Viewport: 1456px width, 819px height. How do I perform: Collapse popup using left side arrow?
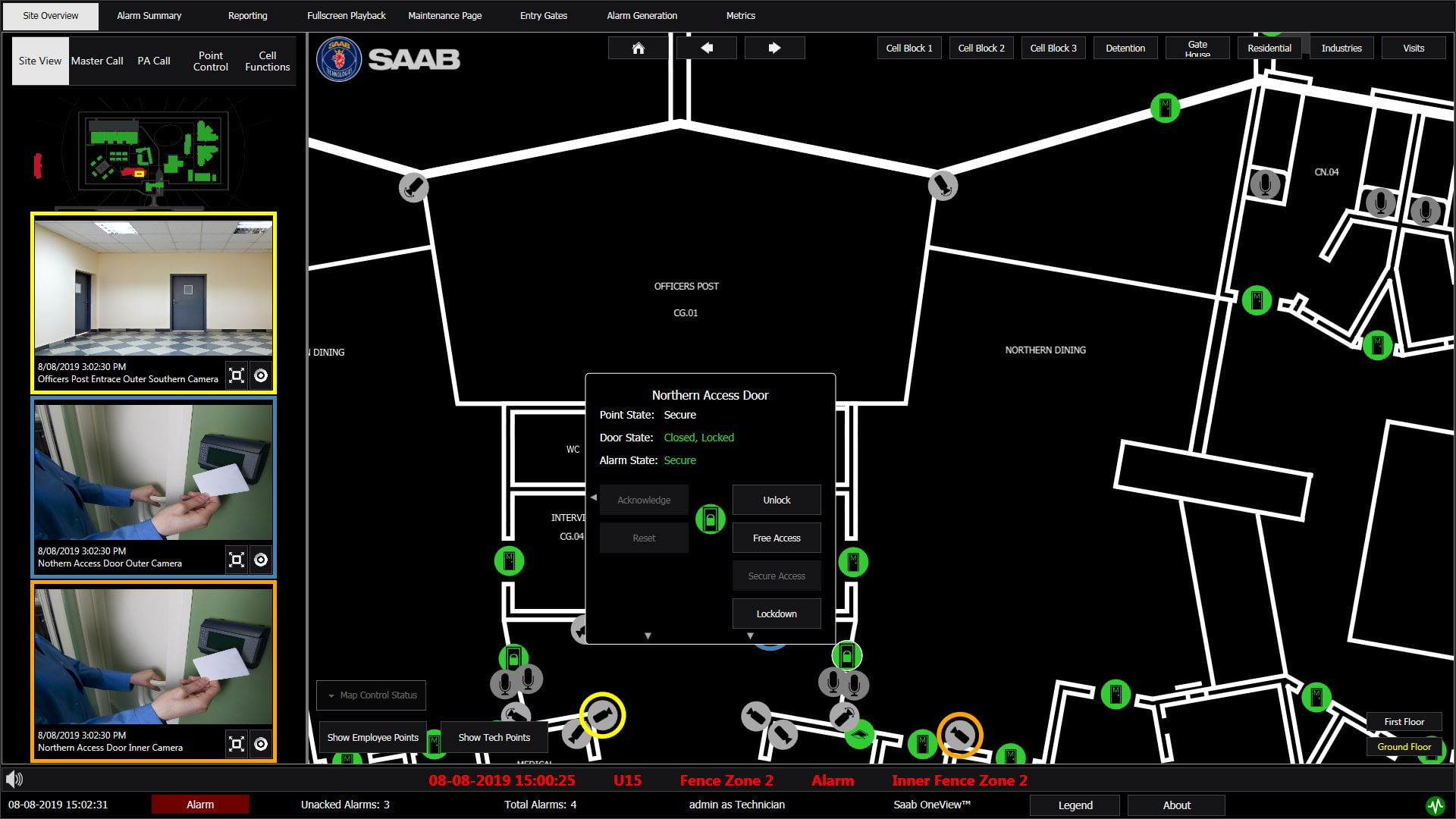coord(594,498)
